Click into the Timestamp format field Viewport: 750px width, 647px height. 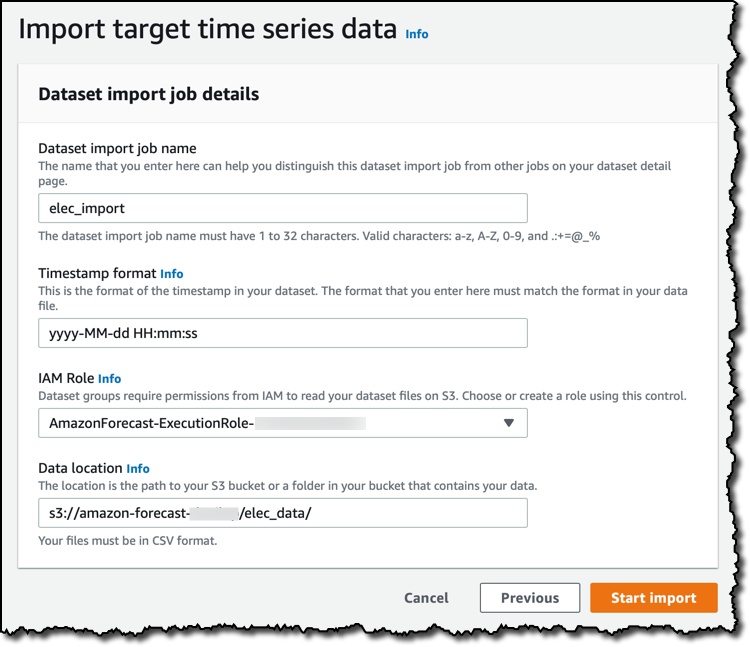[x=283, y=333]
